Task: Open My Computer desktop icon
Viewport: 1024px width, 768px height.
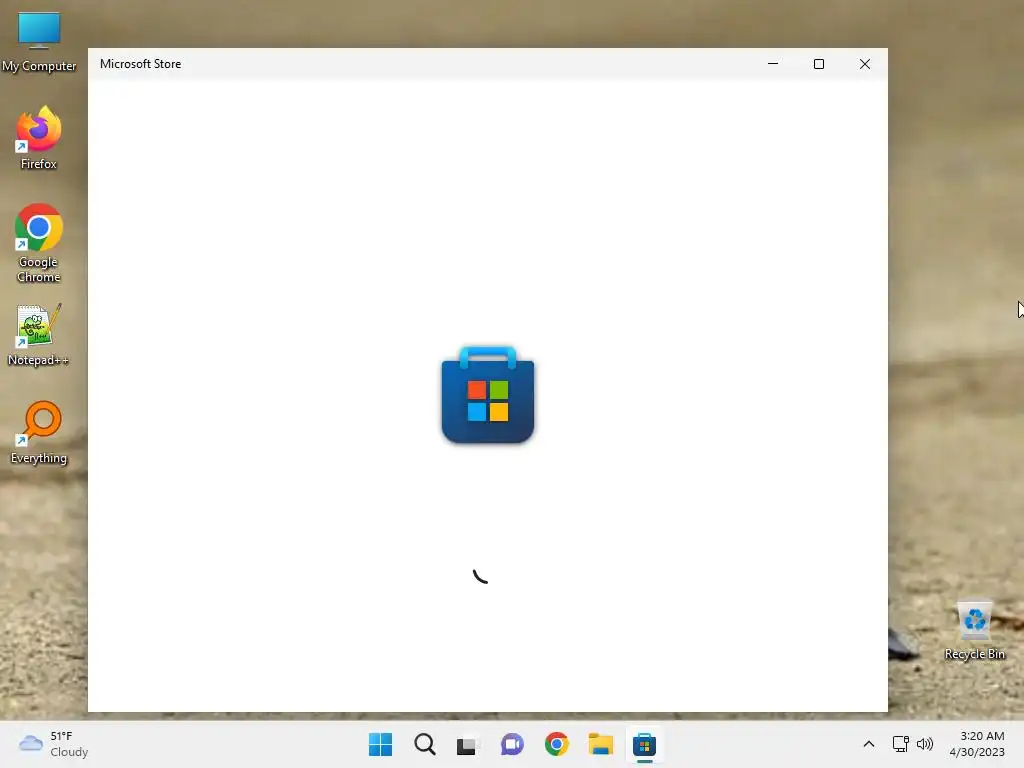Action: click(x=39, y=42)
